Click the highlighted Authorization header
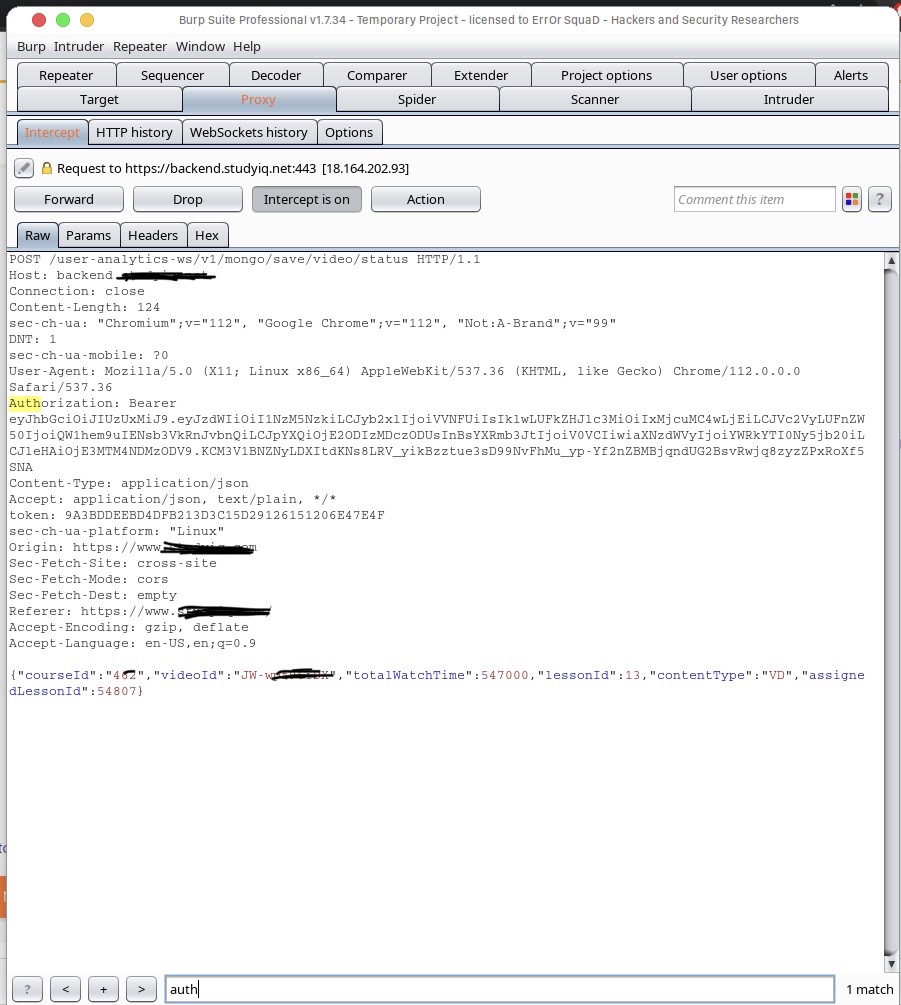901x1005 pixels. click(x=92, y=403)
